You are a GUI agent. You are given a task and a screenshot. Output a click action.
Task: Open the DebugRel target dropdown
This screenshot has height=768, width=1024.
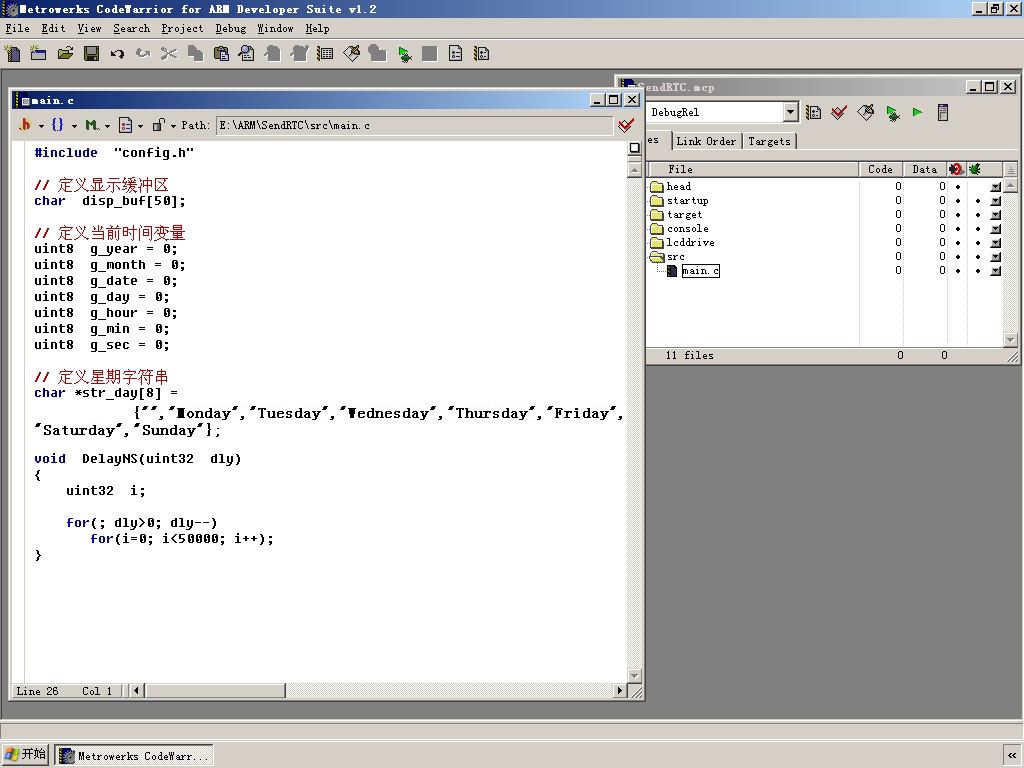[790, 112]
